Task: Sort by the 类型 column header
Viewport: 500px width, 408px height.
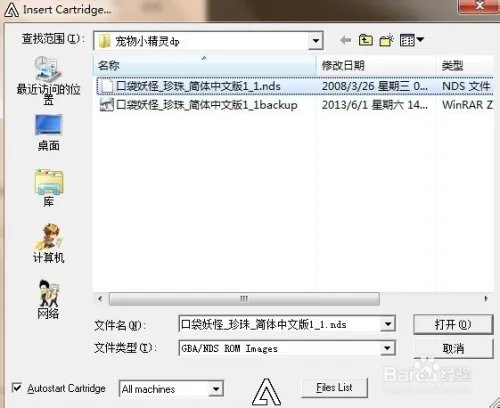Action: click(x=465, y=65)
